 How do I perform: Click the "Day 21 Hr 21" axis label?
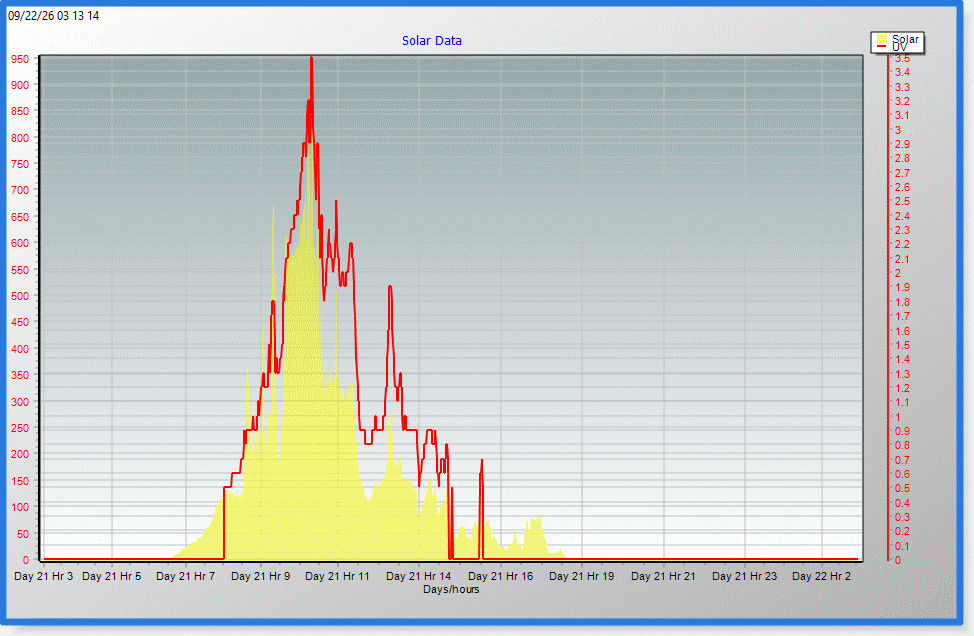pyautogui.click(x=663, y=576)
